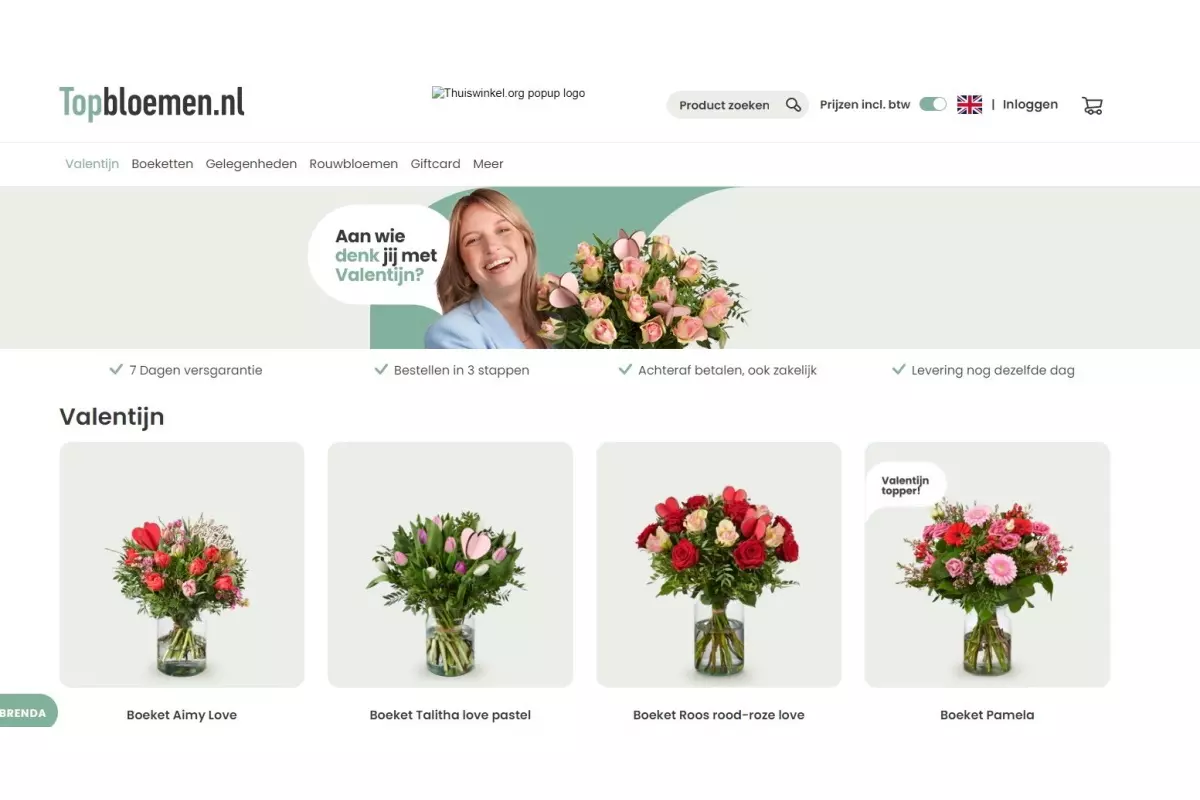The width and height of the screenshot is (1200, 800).
Task: Expand the Gelegenheden menu
Action: tap(251, 164)
